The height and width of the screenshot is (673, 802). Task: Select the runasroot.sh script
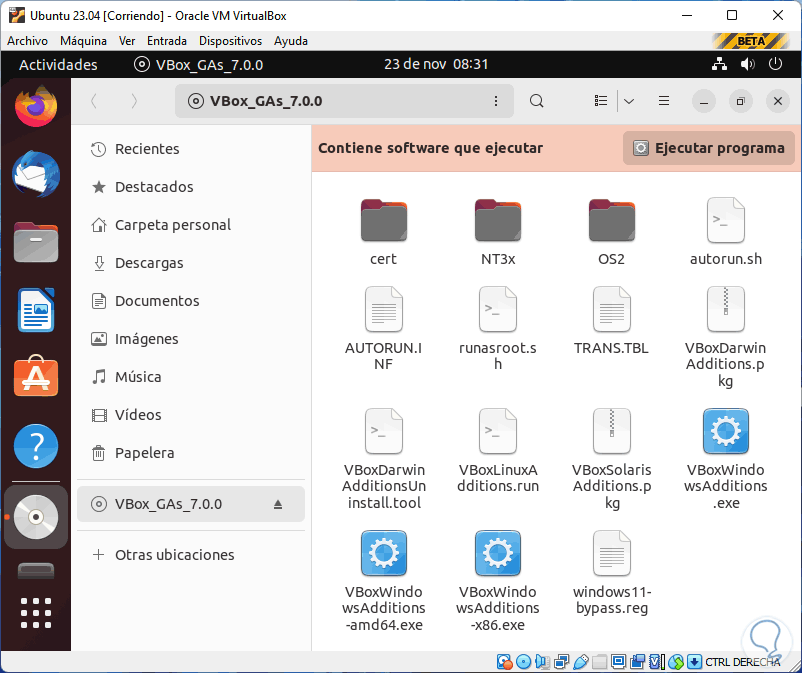(498, 328)
